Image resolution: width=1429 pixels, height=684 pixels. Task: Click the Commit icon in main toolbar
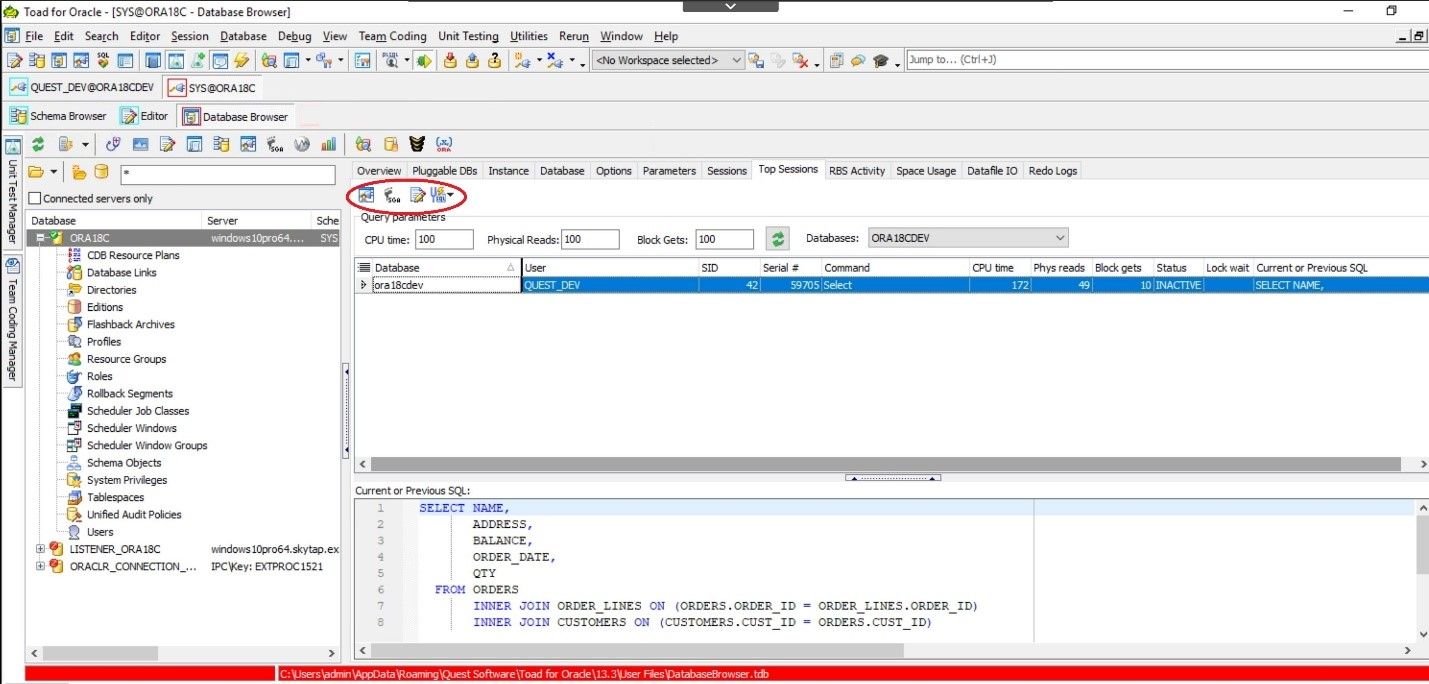[x=450, y=60]
